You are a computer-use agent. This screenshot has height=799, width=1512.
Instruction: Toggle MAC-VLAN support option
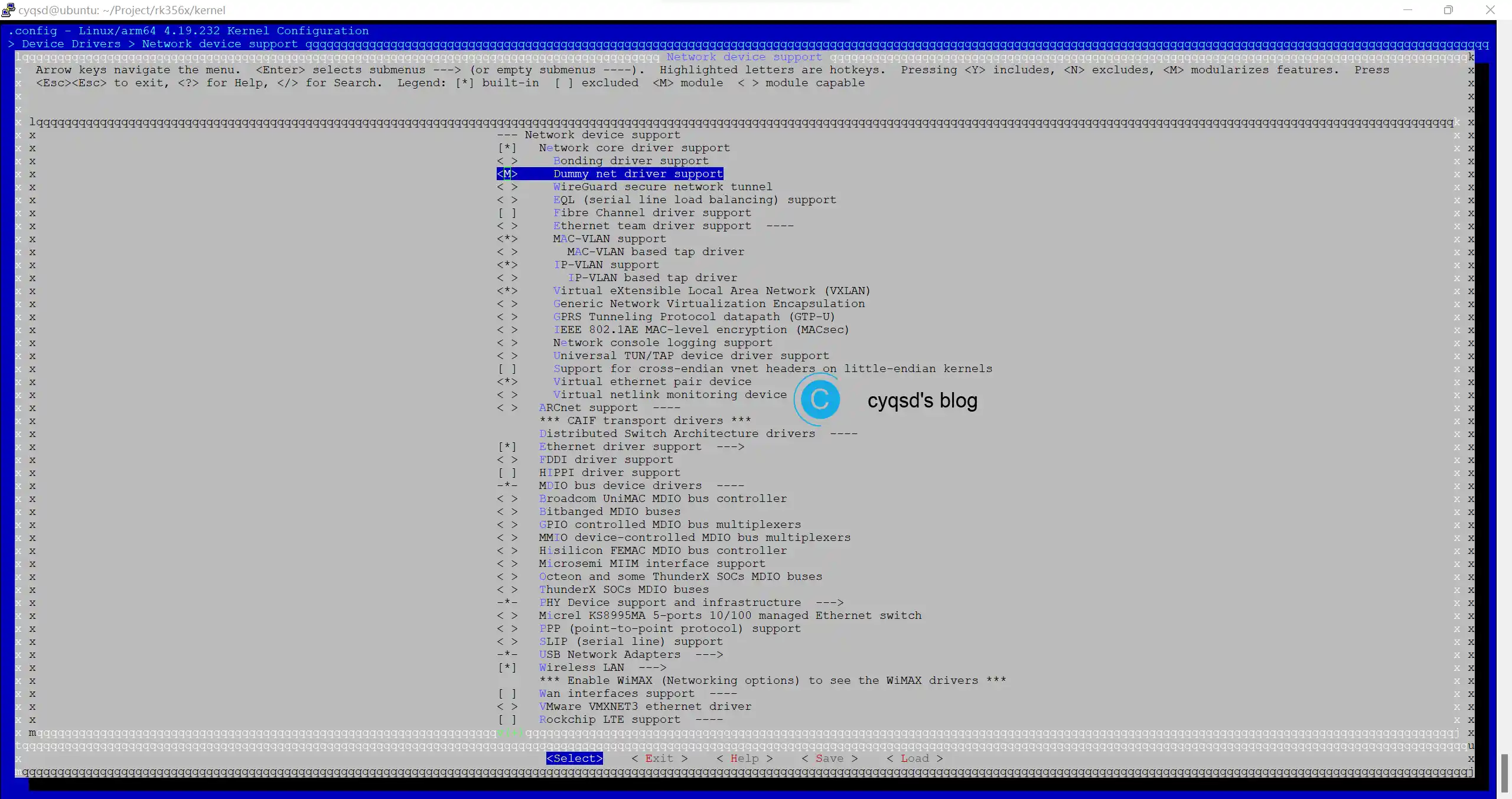point(507,239)
